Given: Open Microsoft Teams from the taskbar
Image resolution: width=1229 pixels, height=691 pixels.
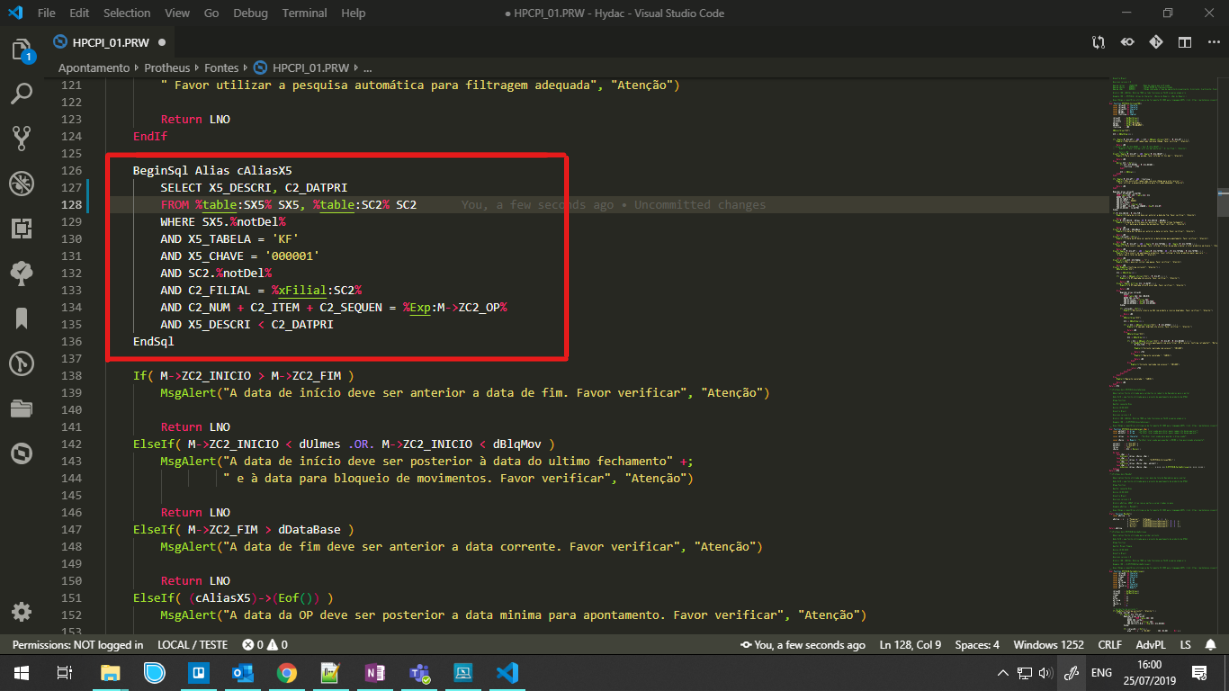Looking at the screenshot, I should pos(419,673).
